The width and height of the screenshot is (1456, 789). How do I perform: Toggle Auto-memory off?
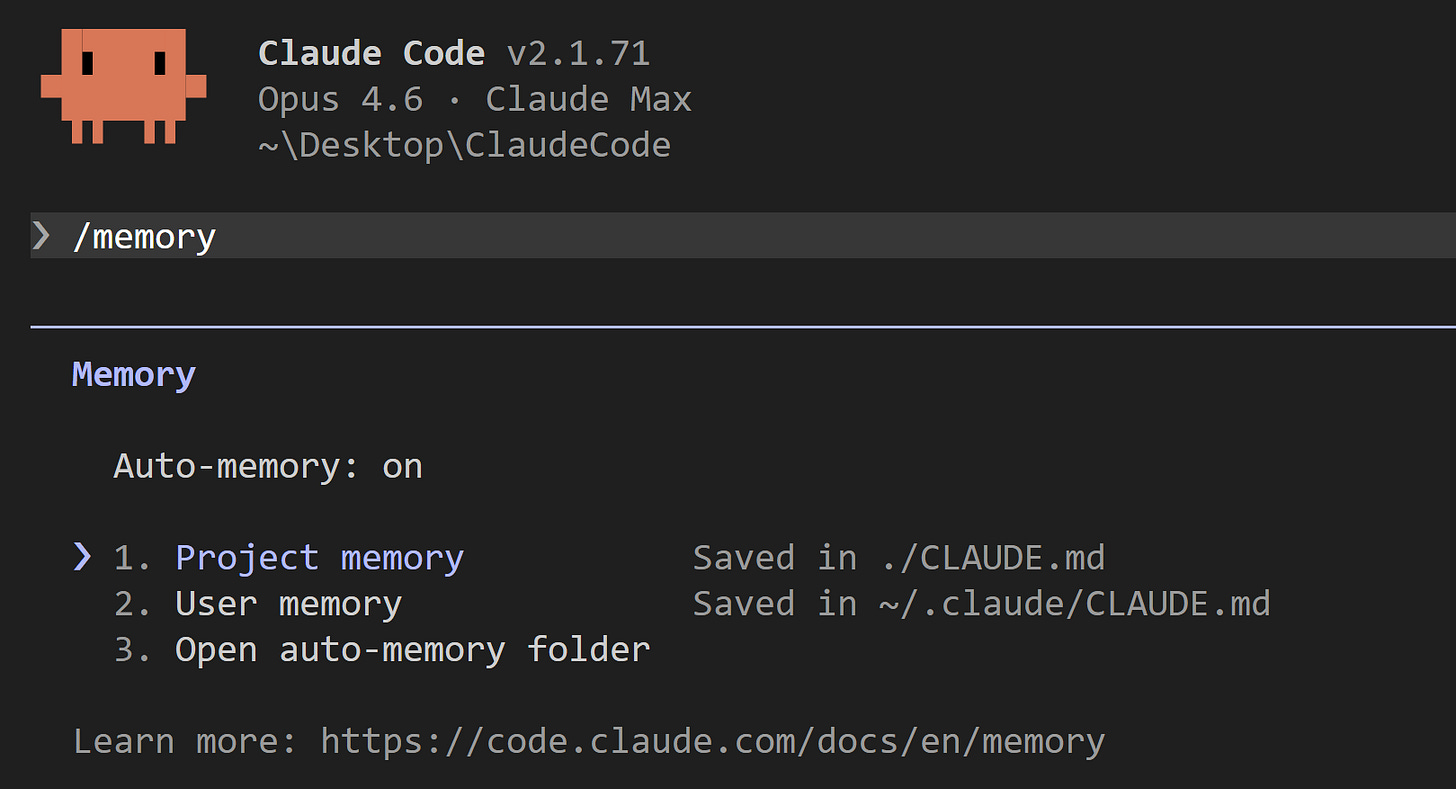(268, 465)
